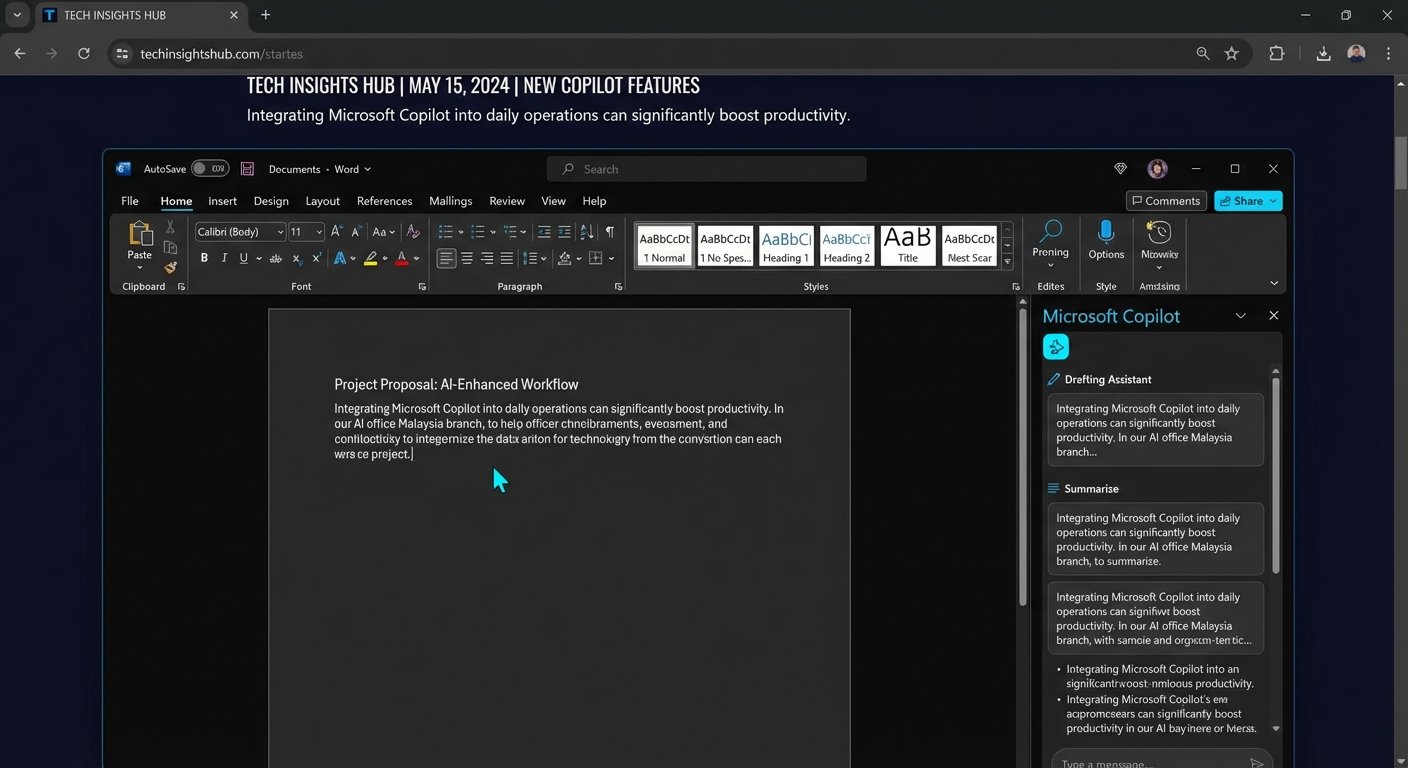1408x768 pixels.
Task: Open the Insert ribbon tab
Action: (x=222, y=200)
